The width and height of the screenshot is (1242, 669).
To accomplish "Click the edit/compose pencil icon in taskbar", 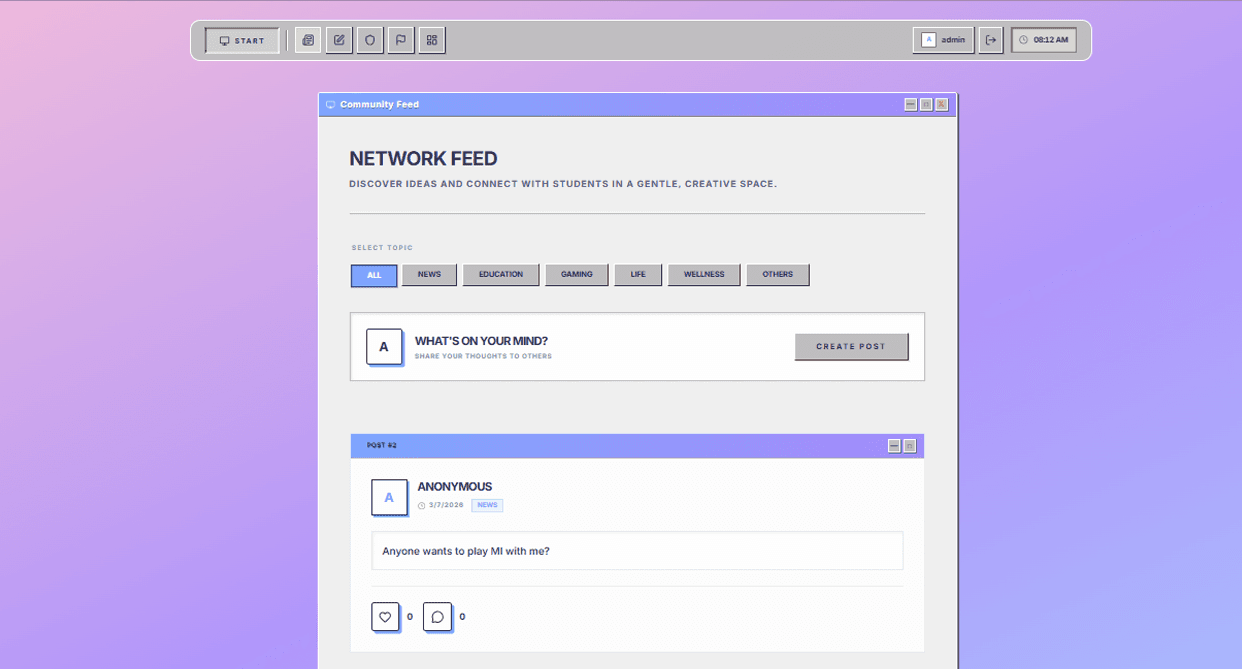I will click(339, 41).
